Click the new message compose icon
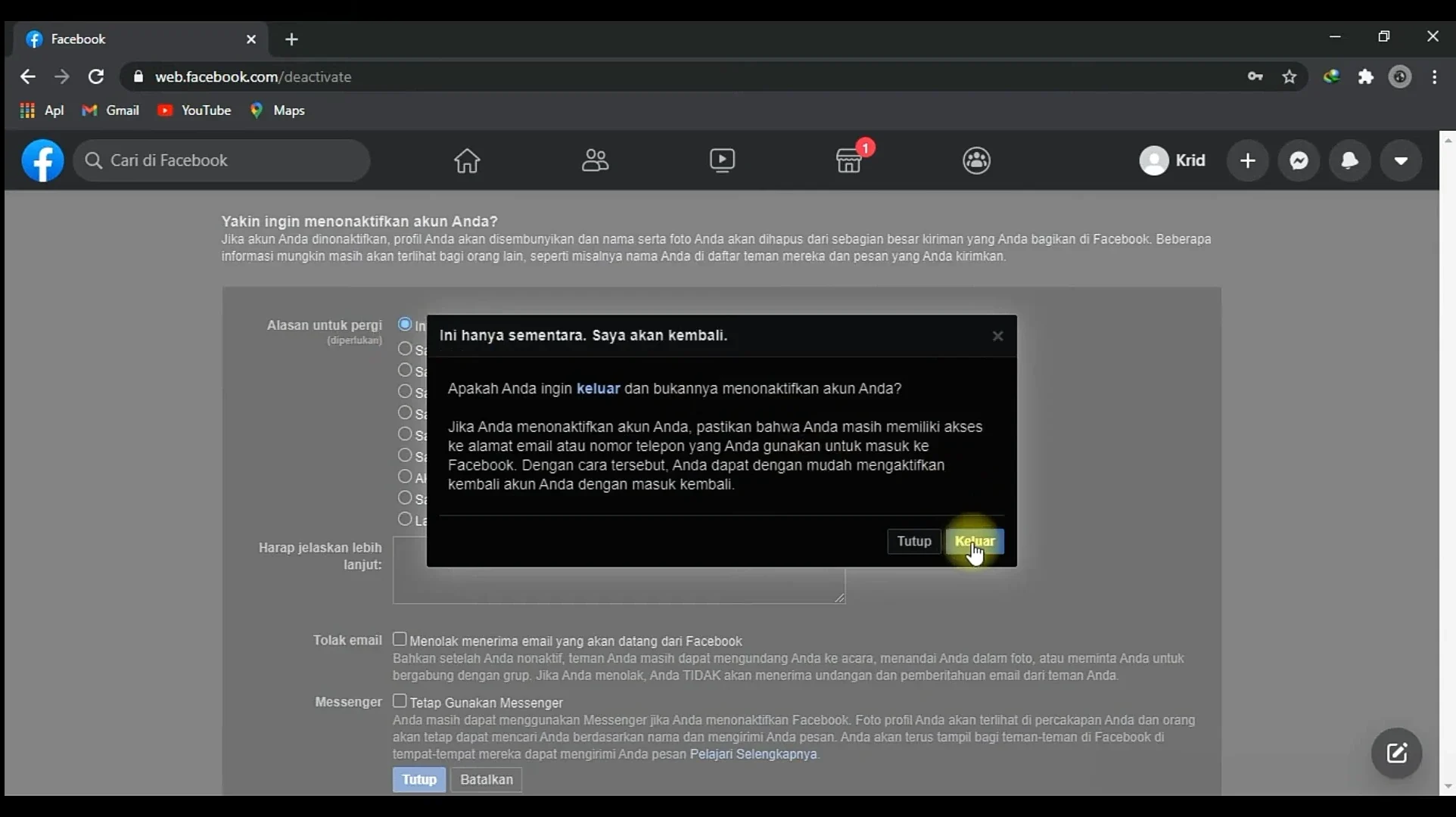 pyautogui.click(x=1396, y=753)
